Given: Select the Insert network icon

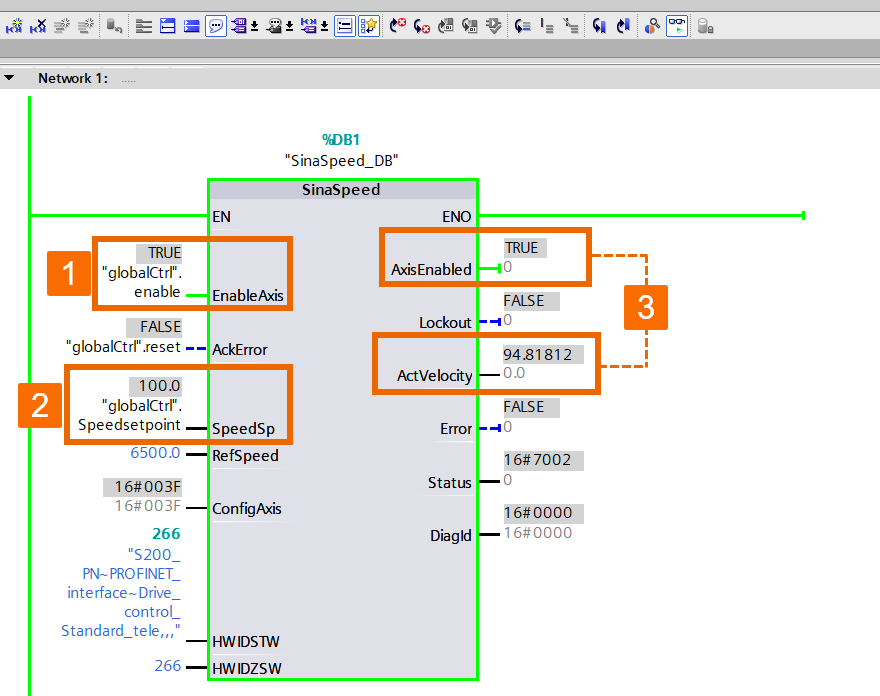Looking at the screenshot, I should (x=14, y=26).
